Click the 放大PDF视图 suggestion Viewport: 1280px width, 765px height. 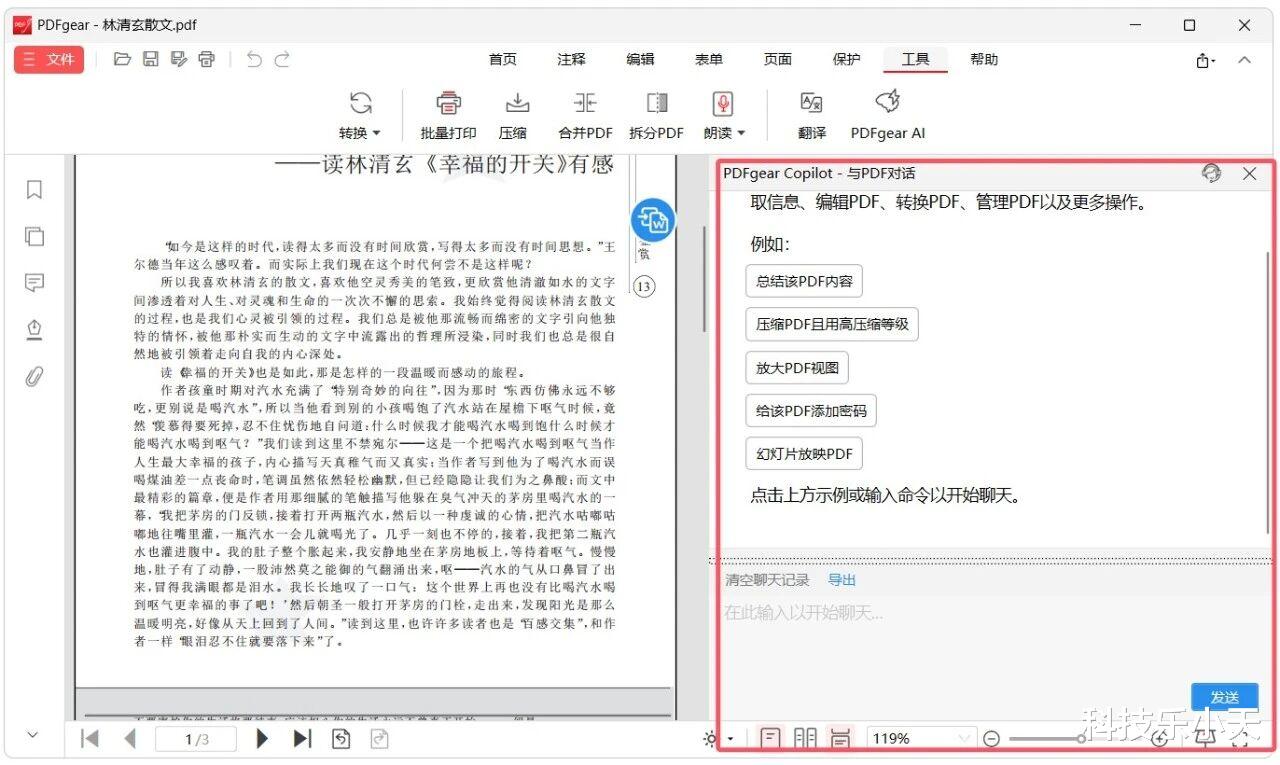point(797,367)
